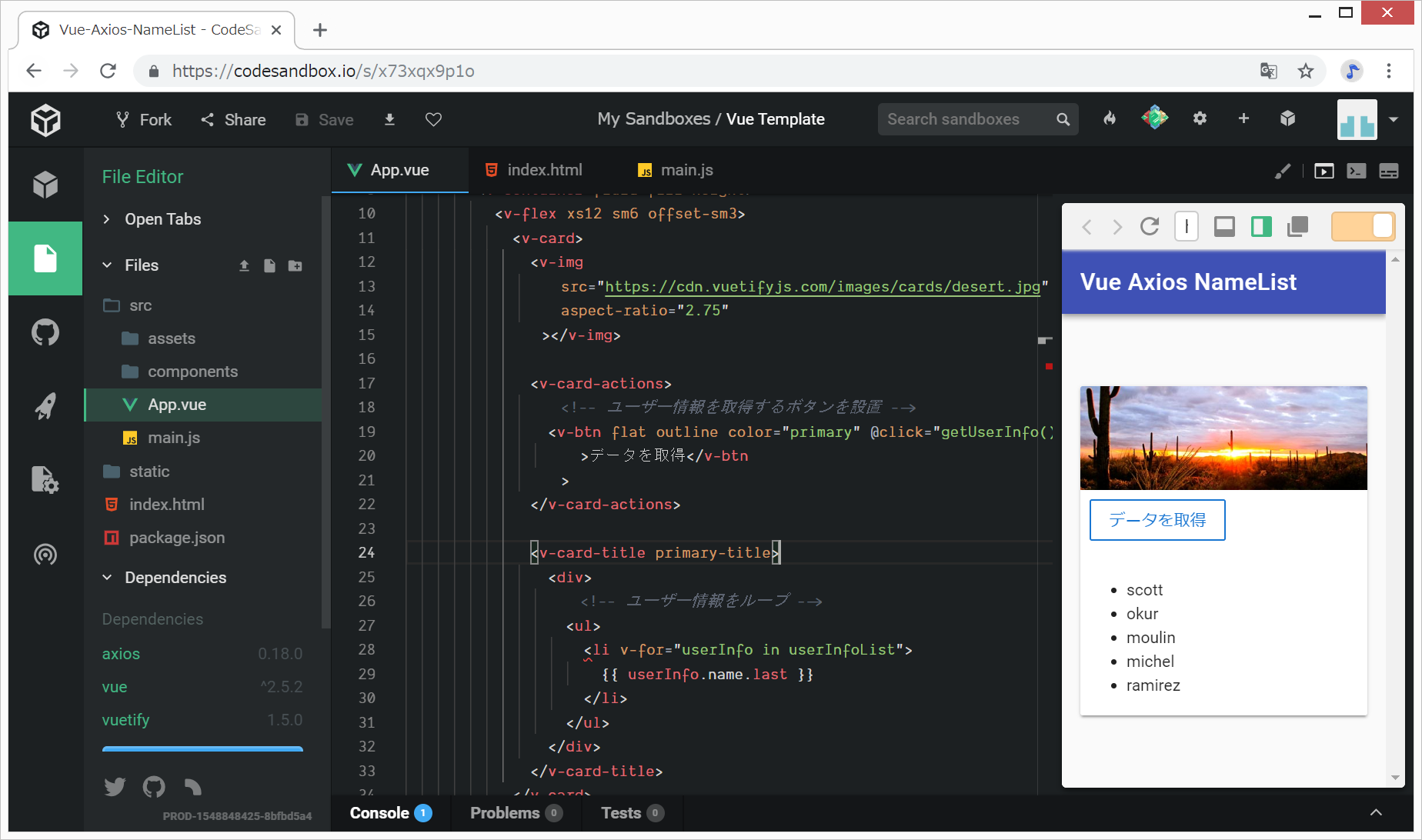This screenshot has width=1422, height=840.
Task: Open the Live broadcast sidebar panel
Action: (x=45, y=554)
